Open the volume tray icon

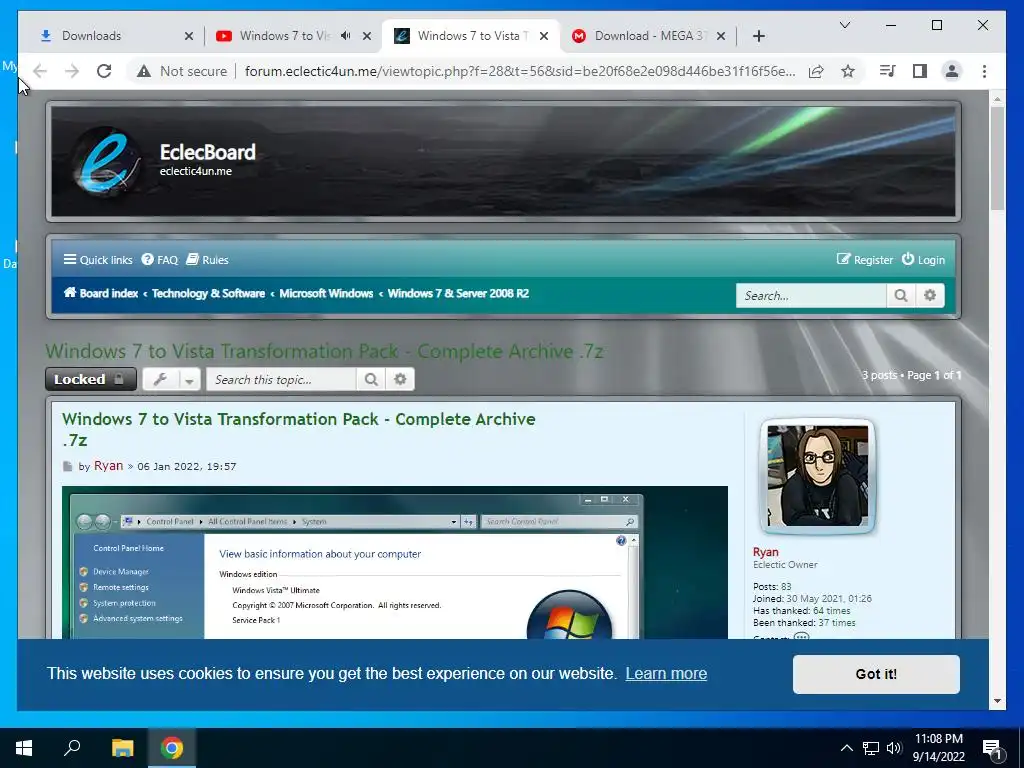894,748
